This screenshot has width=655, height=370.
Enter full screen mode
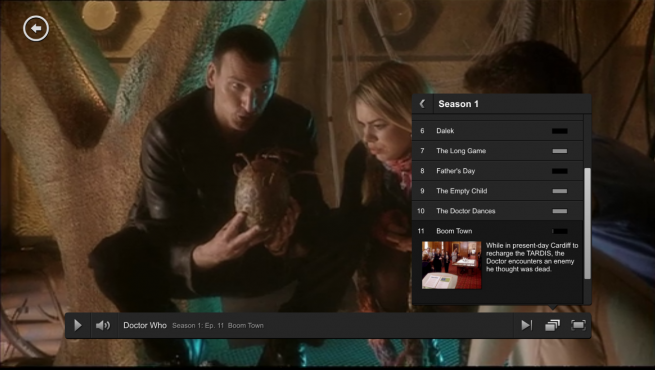click(x=578, y=325)
